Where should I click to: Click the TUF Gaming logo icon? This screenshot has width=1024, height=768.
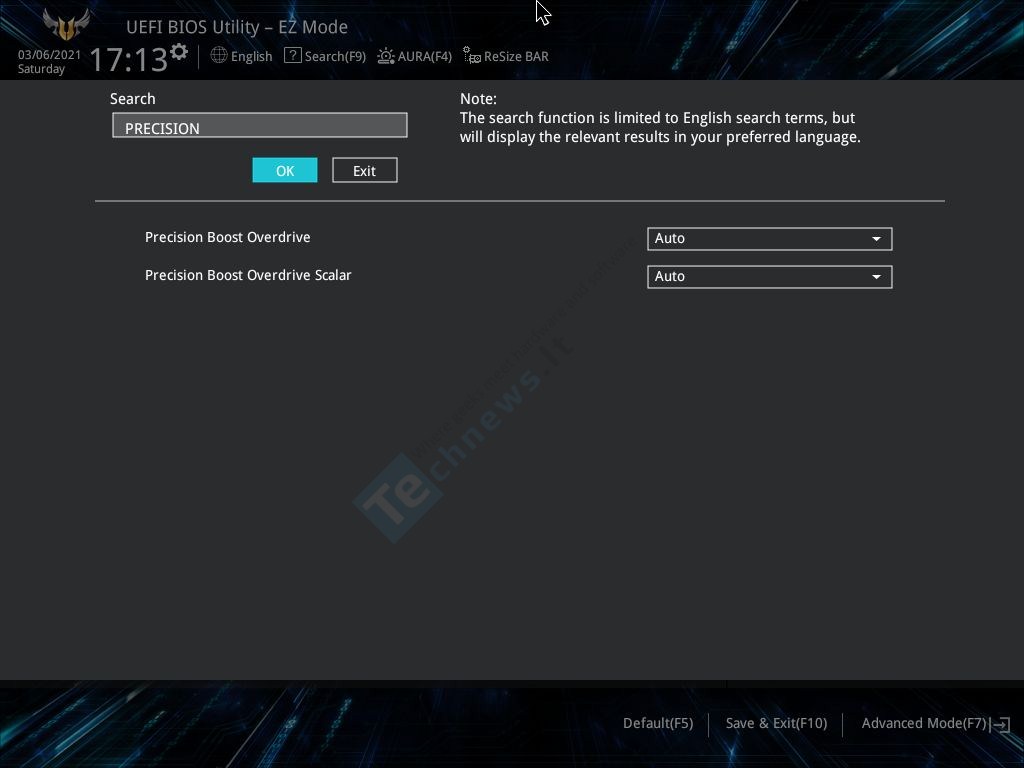(66, 24)
